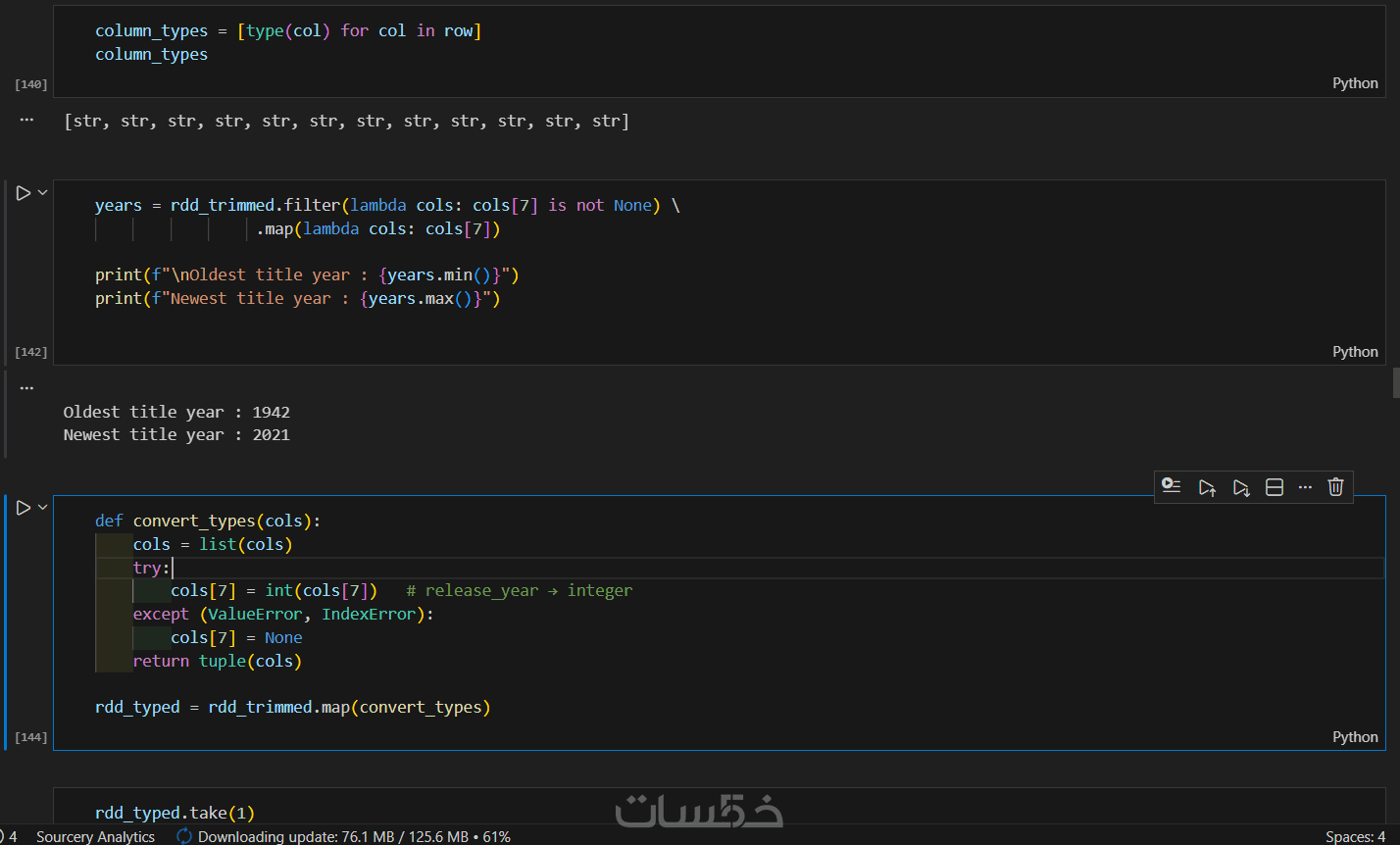This screenshot has width=1400, height=845.
Task: Open the run options chevron of the convert_types cell
Action: point(42,508)
